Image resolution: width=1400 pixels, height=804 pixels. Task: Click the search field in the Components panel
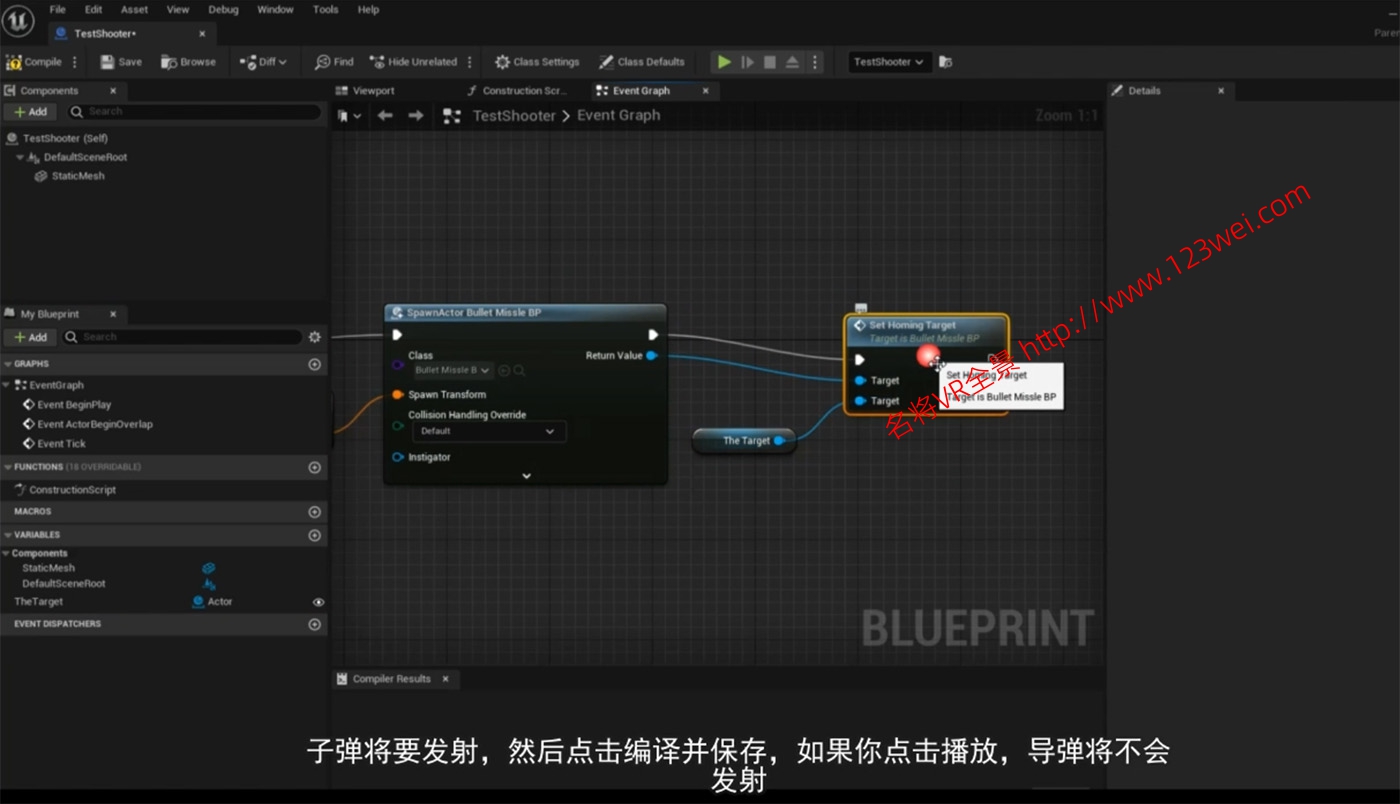[x=195, y=111]
